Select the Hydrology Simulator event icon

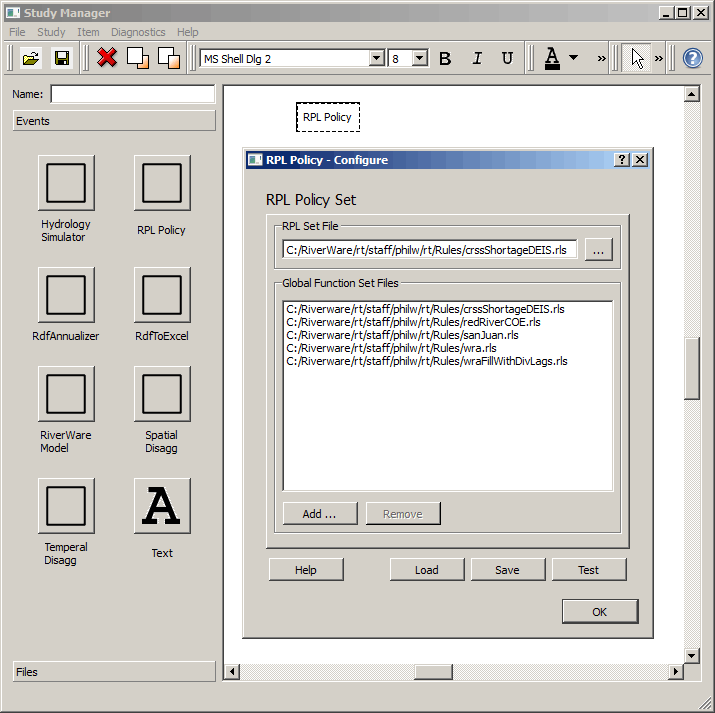(66, 183)
